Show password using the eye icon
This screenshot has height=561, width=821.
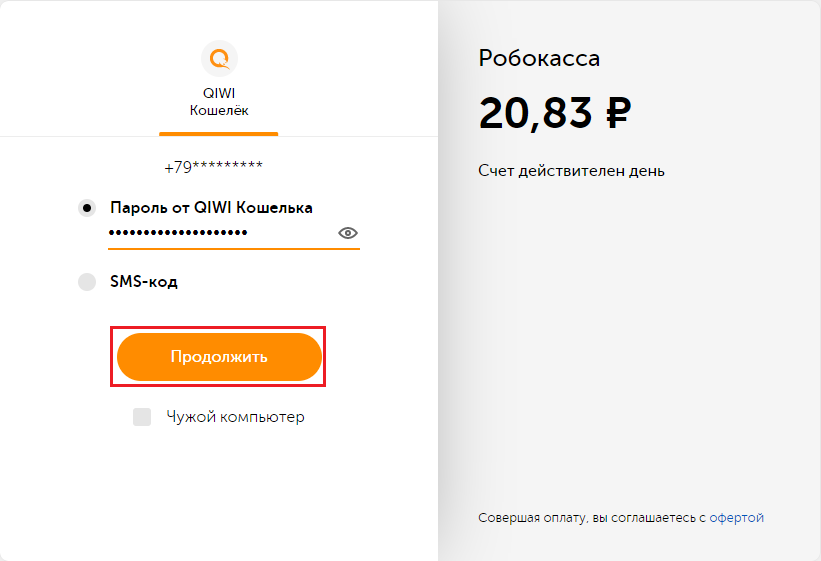(x=348, y=233)
